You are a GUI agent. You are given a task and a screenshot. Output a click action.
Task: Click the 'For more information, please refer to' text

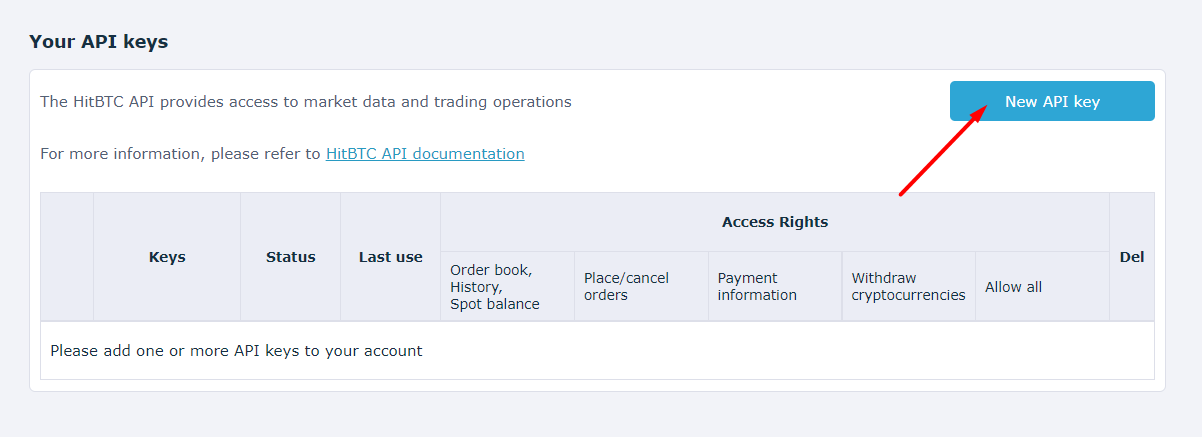coord(180,154)
